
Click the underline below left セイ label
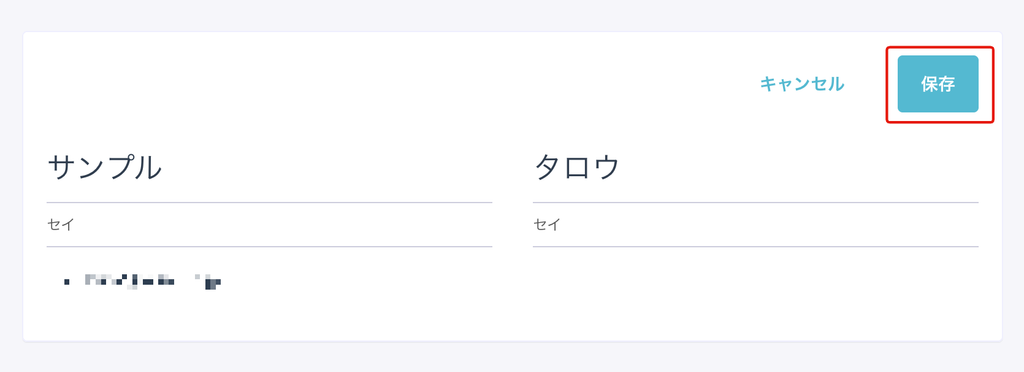click(269, 247)
